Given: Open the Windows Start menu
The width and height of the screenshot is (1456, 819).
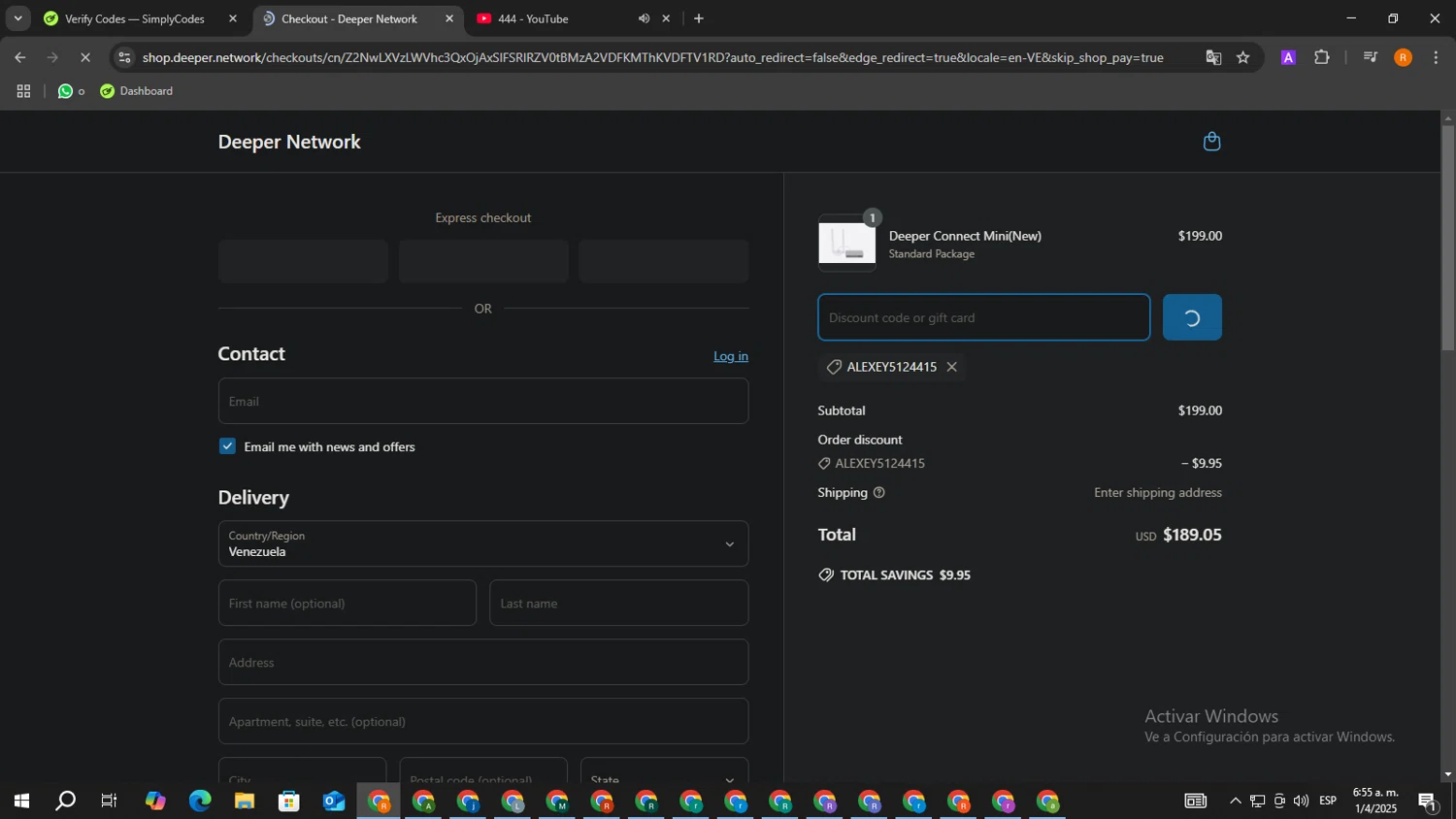Looking at the screenshot, I should pyautogui.click(x=20, y=802).
